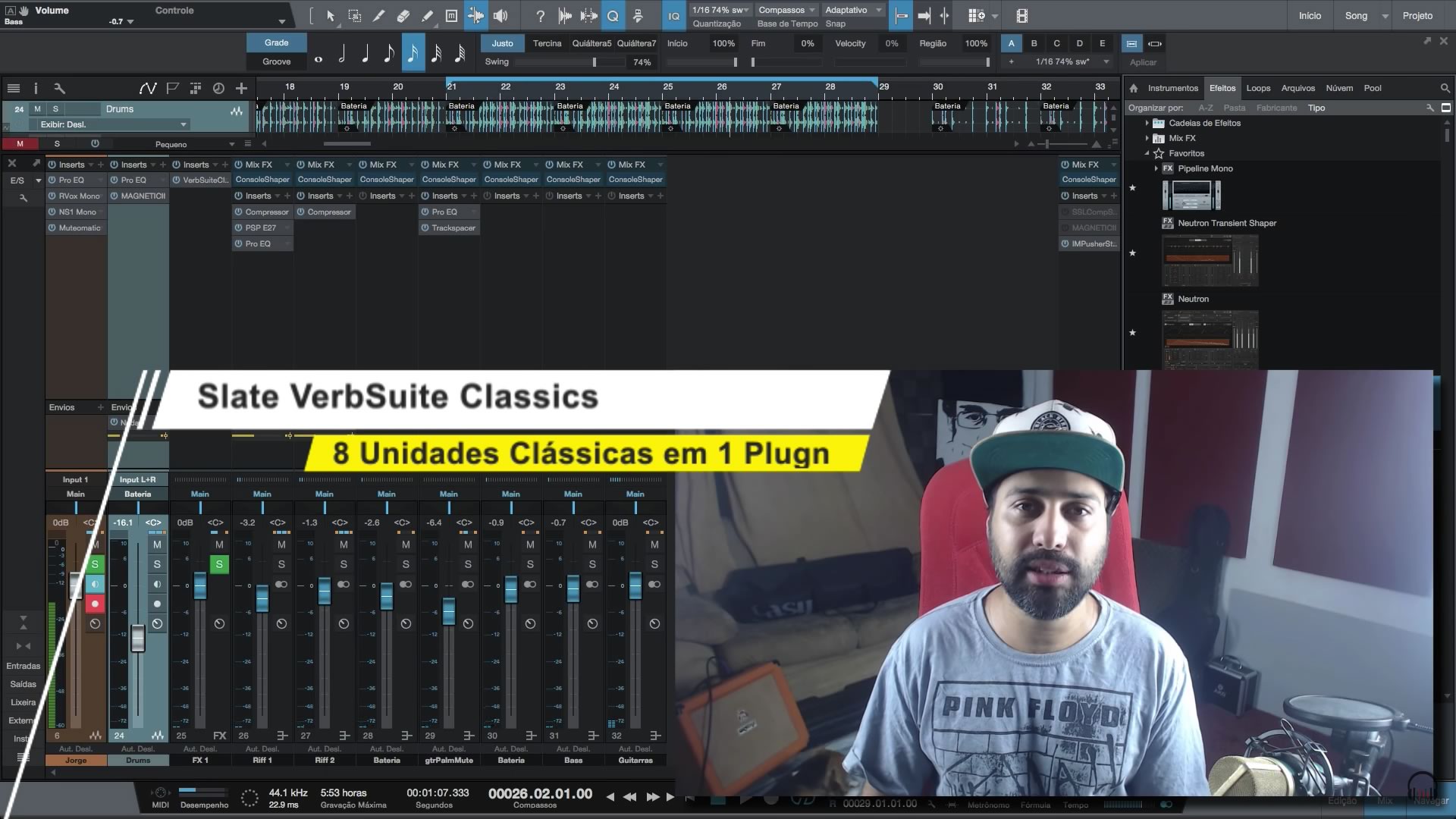Viewport: 1456px width, 819px height.
Task: Go to browser home icon
Action: [x=1134, y=88]
